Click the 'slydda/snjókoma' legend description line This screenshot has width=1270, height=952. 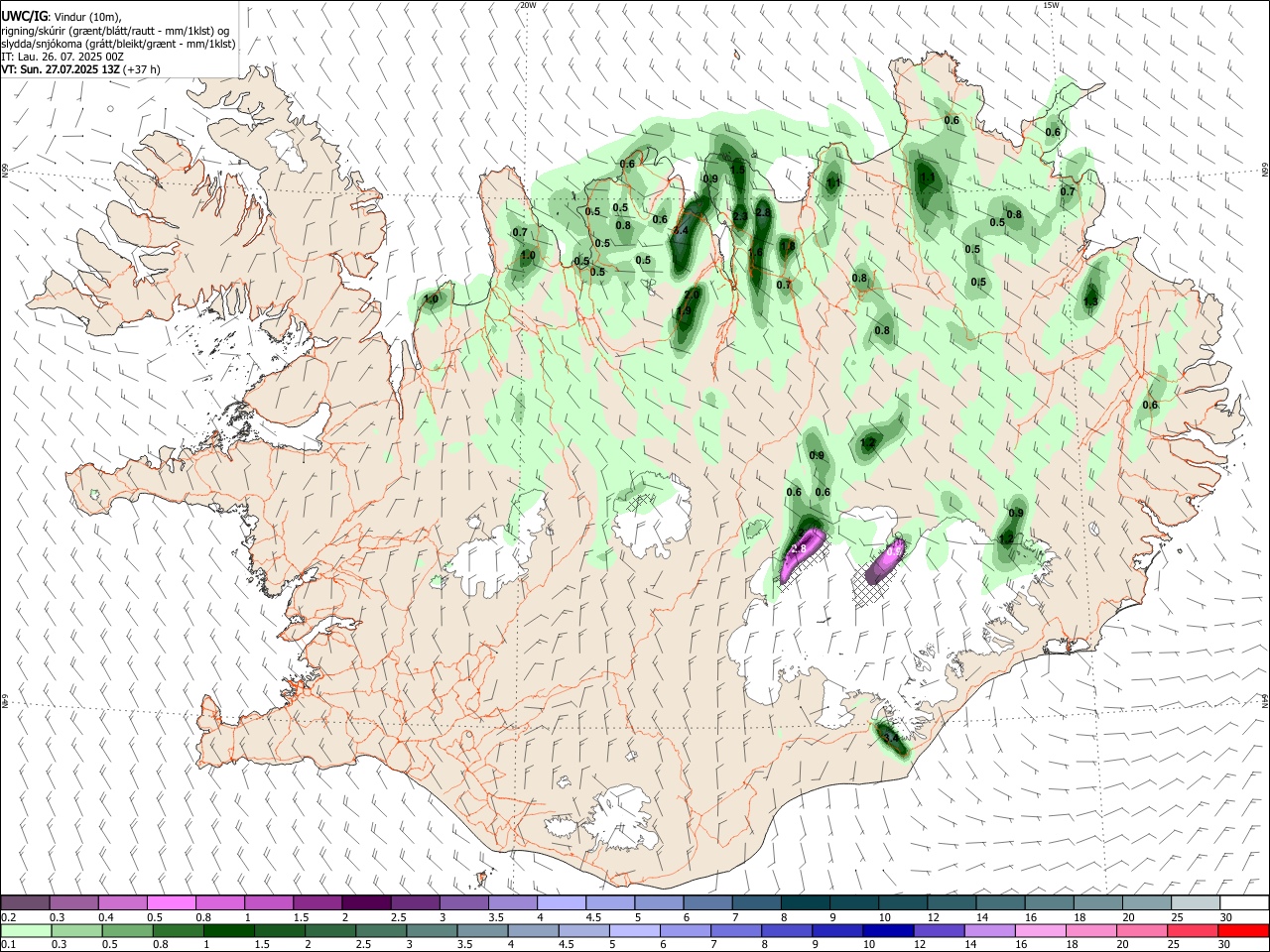click(118, 44)
